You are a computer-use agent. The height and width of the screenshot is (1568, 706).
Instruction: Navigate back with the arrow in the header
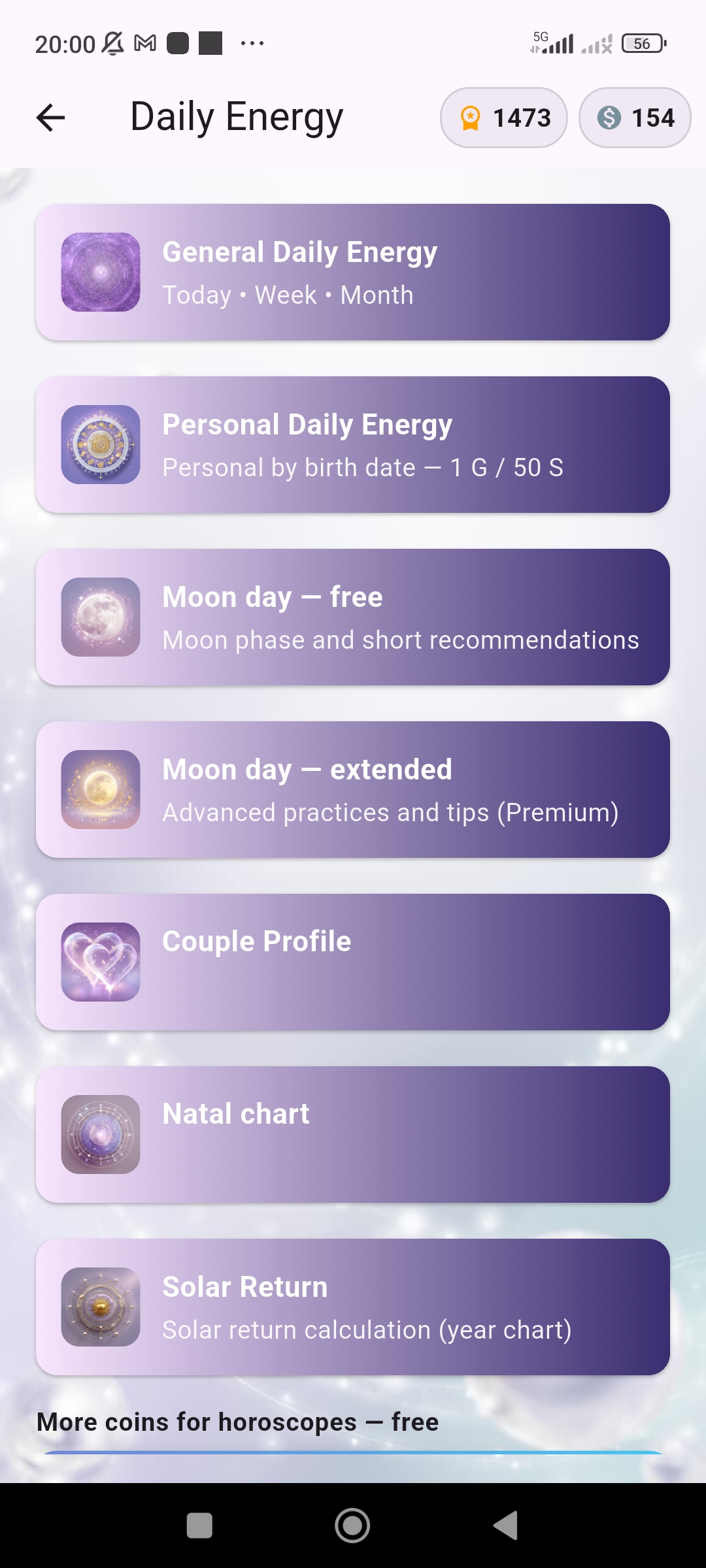coord(50,118)
